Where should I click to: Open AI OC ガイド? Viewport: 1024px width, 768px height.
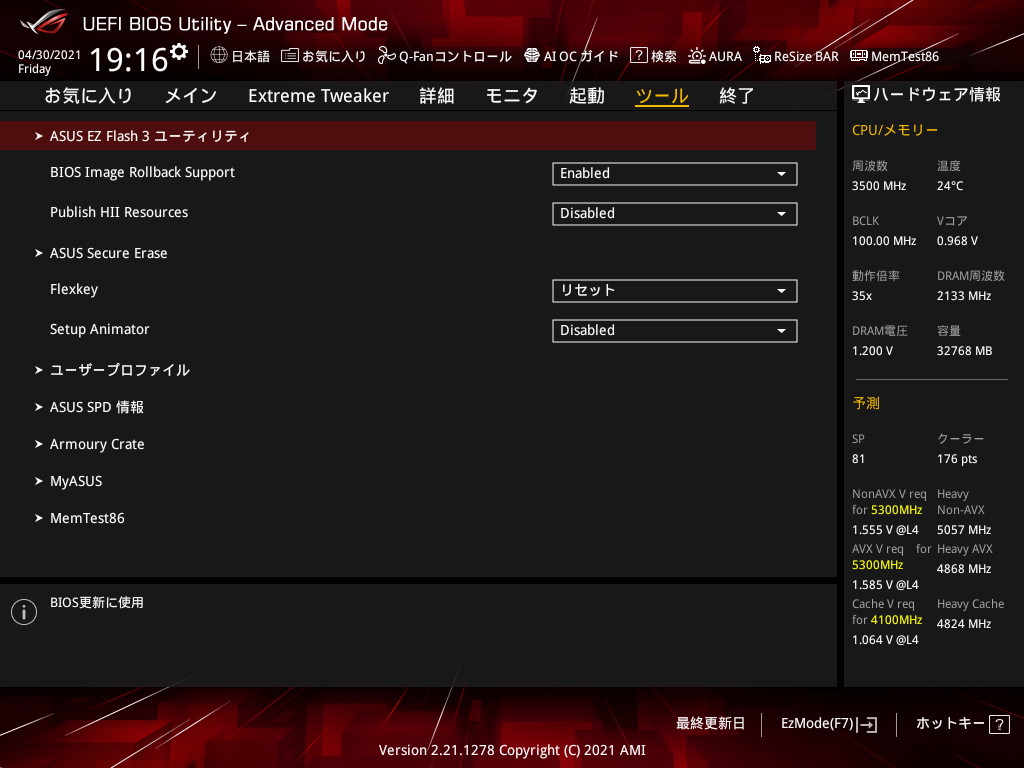[581, 56]
